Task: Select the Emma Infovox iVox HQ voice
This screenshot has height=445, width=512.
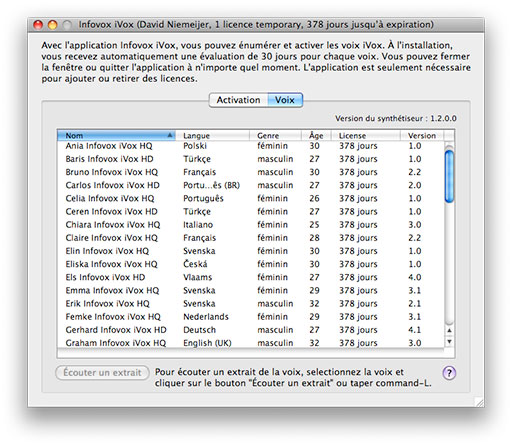Action: (x=251, y=291)
